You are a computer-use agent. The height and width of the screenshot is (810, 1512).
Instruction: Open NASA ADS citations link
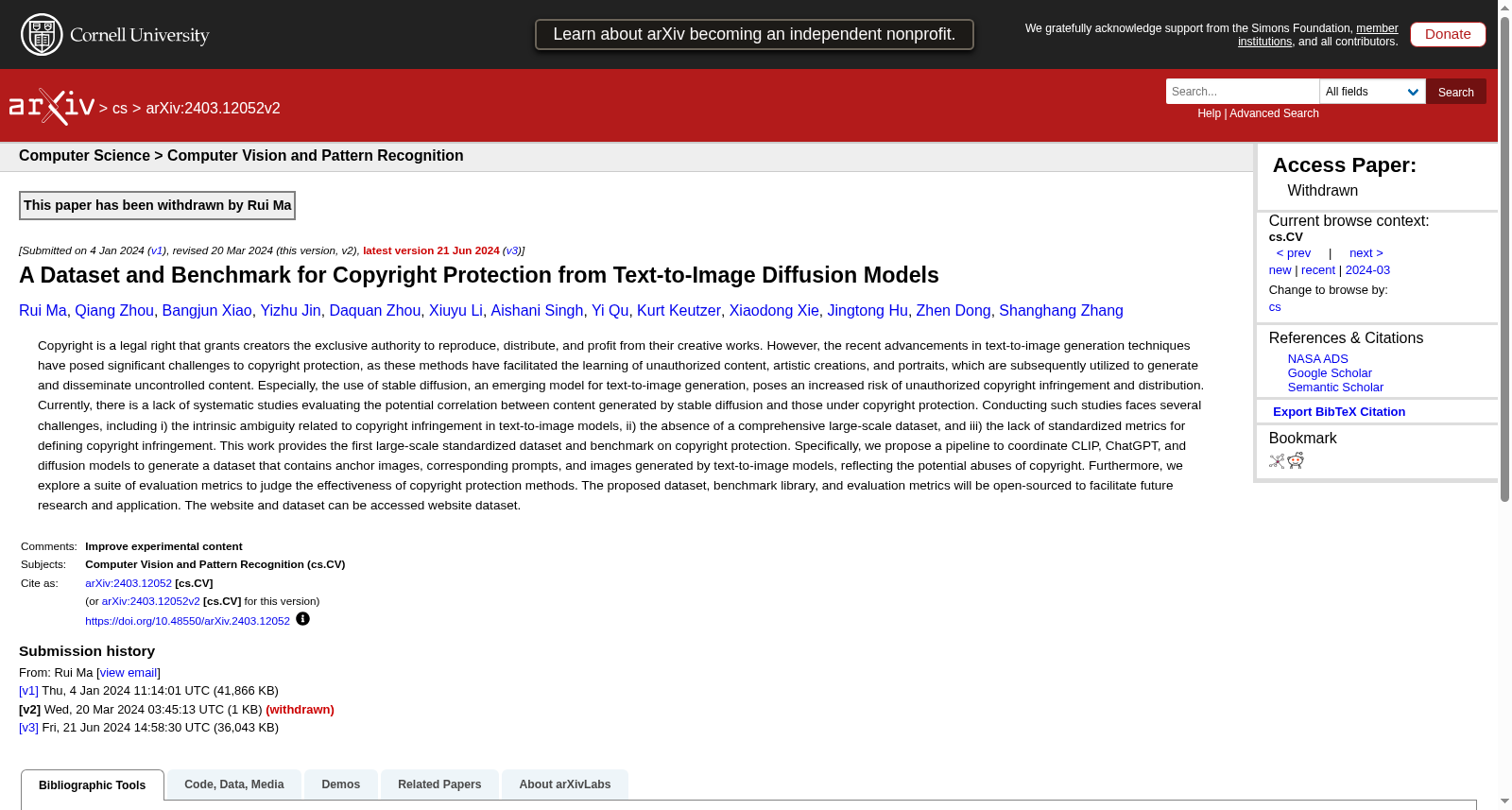1317,359
